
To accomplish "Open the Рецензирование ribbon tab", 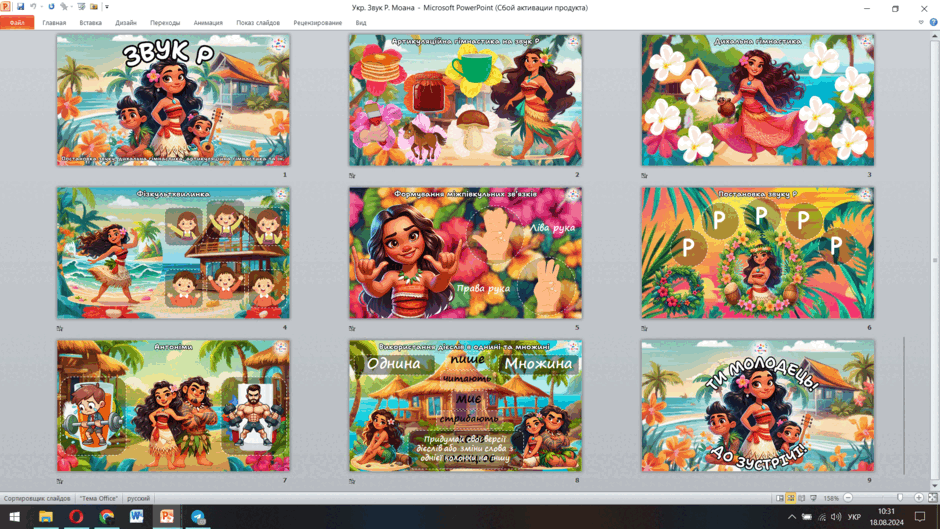I will coord(318,23).
